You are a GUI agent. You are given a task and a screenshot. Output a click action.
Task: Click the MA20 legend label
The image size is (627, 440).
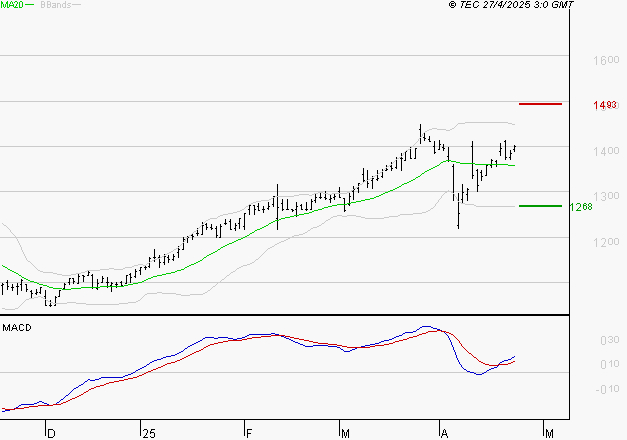(12, 4)
